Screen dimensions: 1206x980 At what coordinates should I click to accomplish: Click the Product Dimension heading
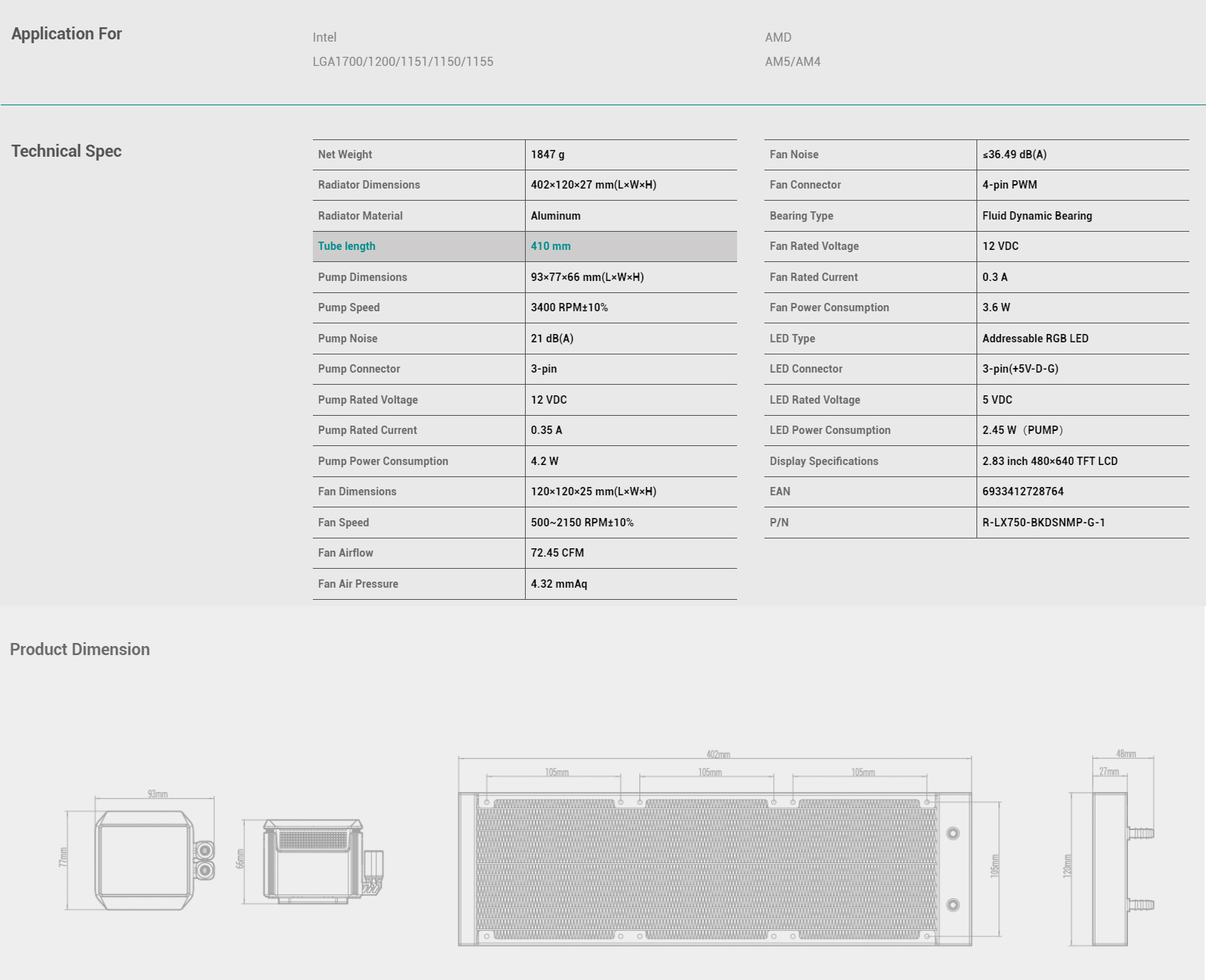click(80, 649)
